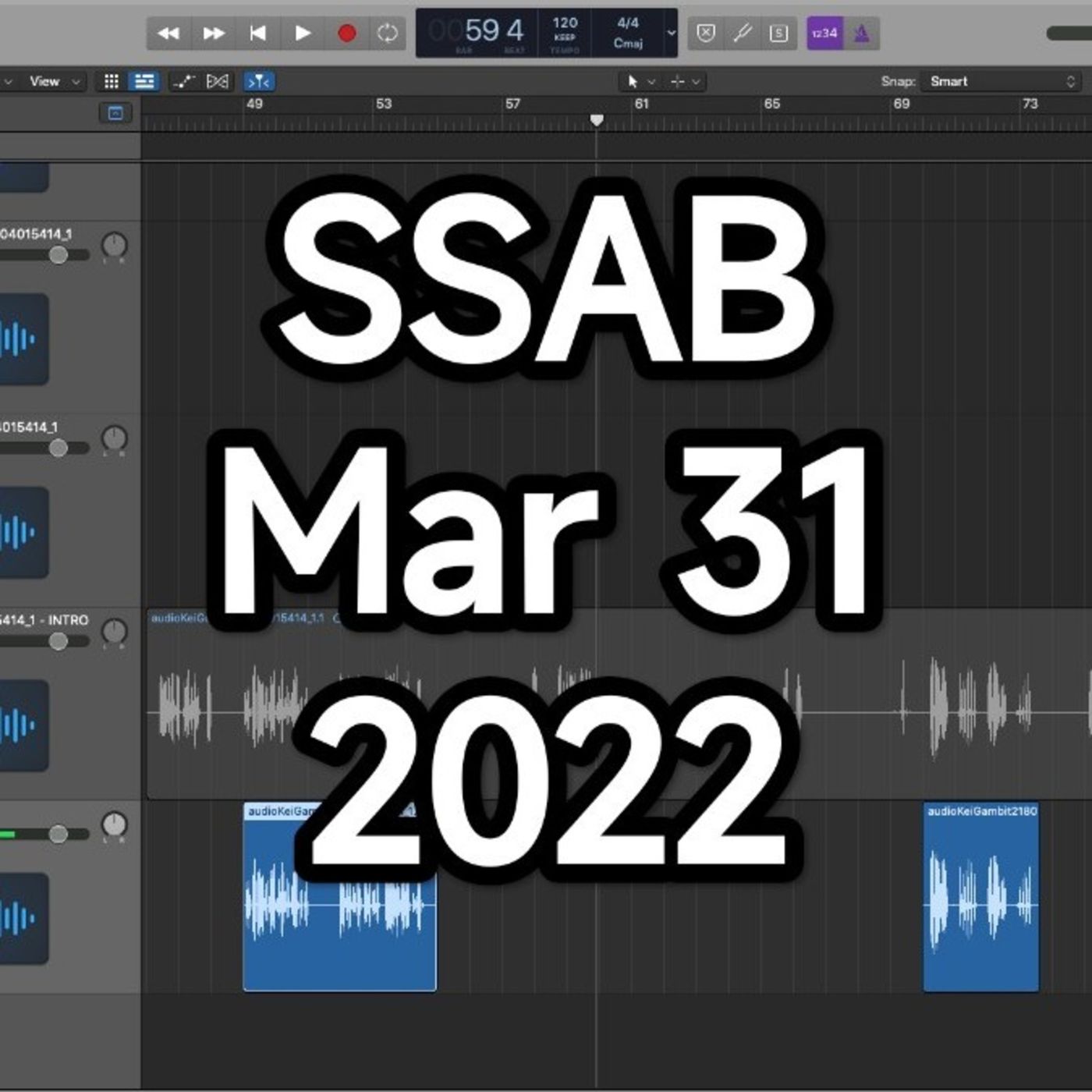Open the Snap Smart dropdown
Viewport: 1092px width, 1092px height.
click(x=1002, y=81)
